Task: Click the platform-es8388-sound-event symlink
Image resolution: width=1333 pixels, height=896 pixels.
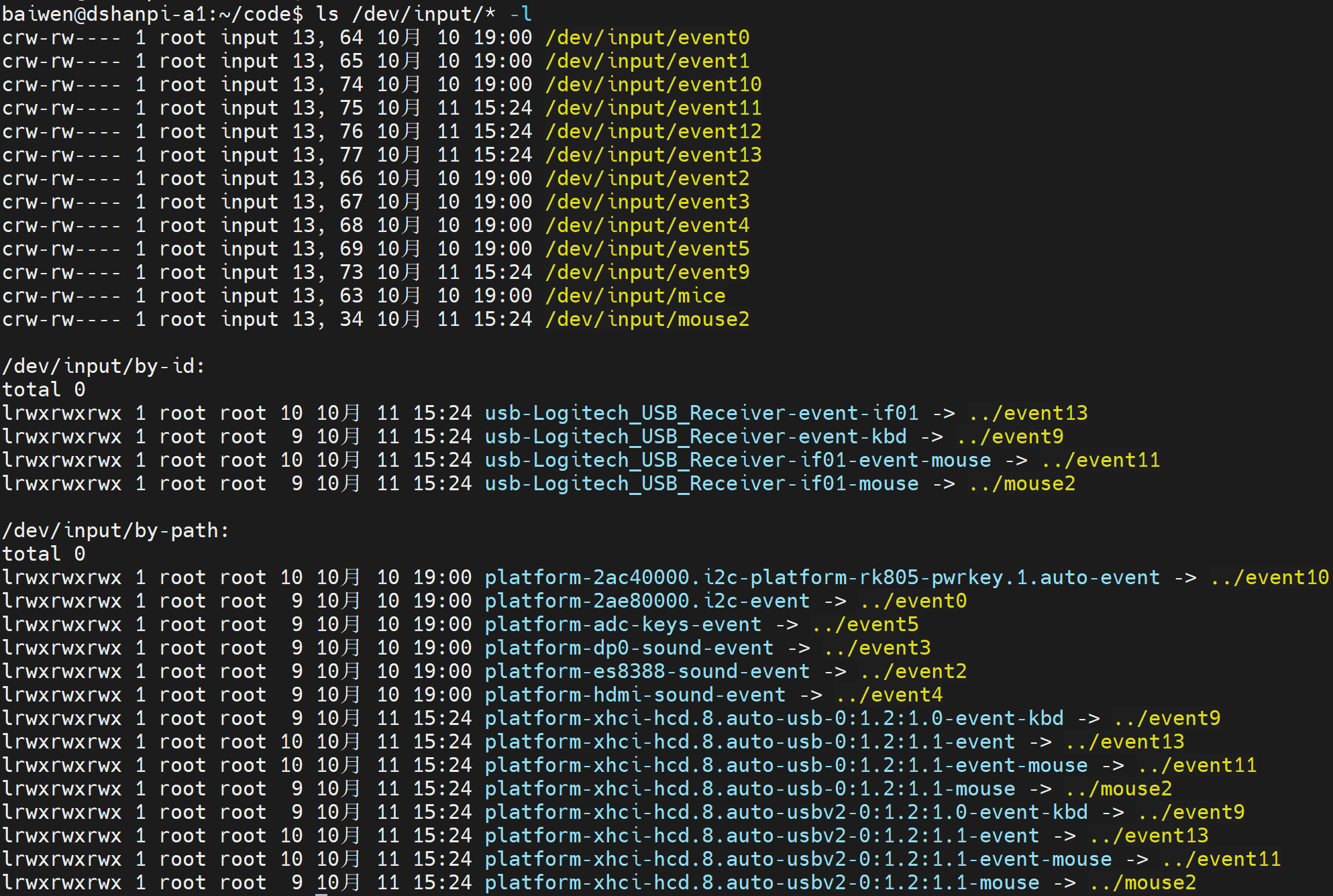Action: click(647, 671)
